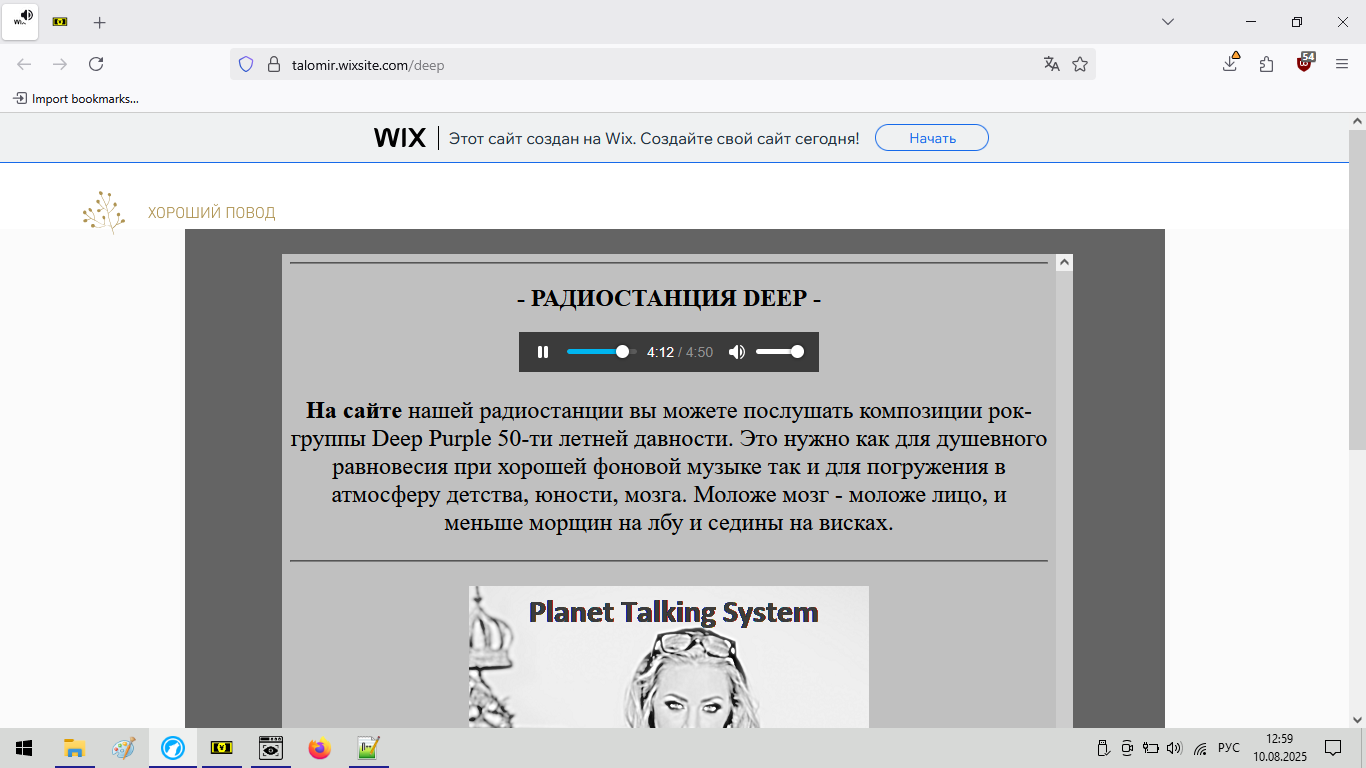This screenshot has height=768, width=1366.
Task: Click the browser page vertical scrollbar
Action: click(1357, 290)
